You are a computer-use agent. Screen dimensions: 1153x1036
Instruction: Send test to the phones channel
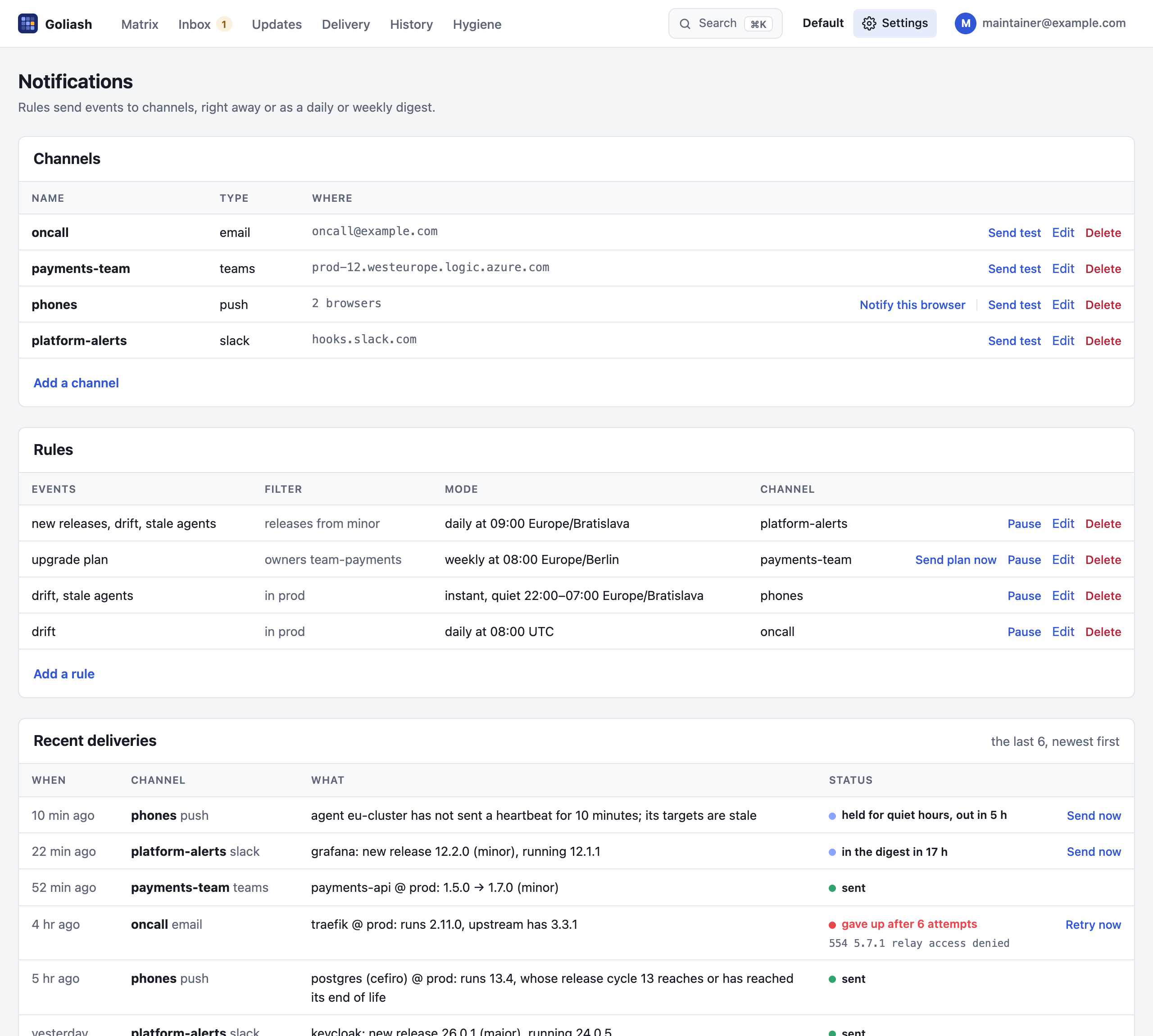pyautogui.click(x=1014, y=304)
